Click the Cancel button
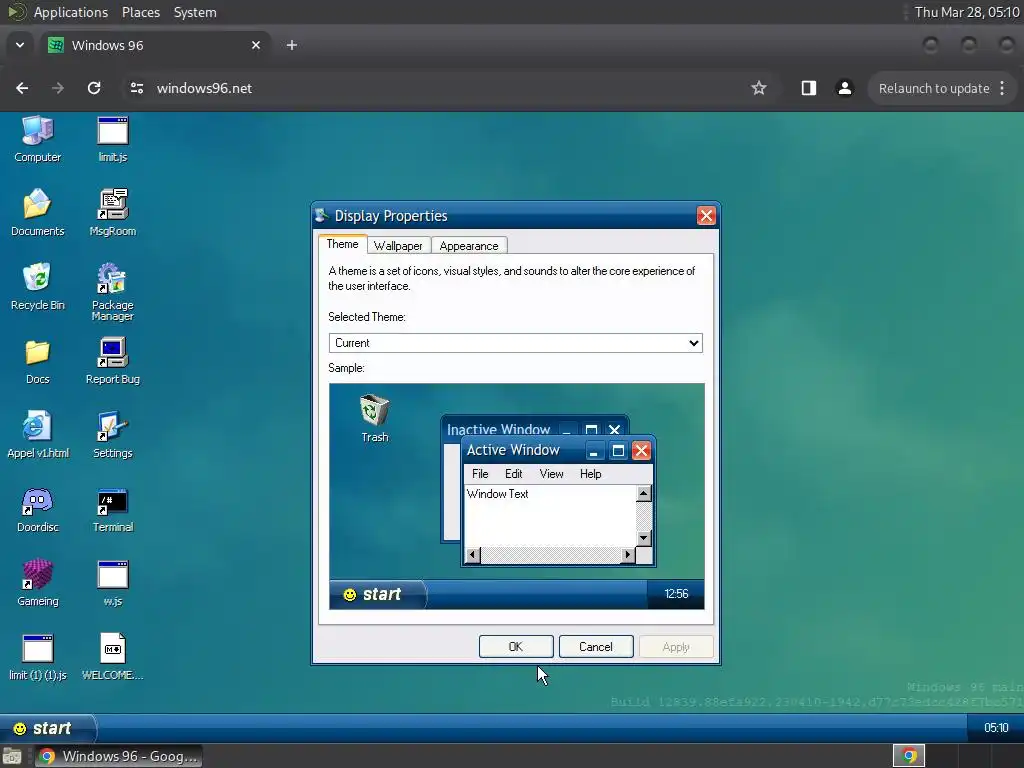Viewport: 1024px width, 768px height. tap(596, 647)
